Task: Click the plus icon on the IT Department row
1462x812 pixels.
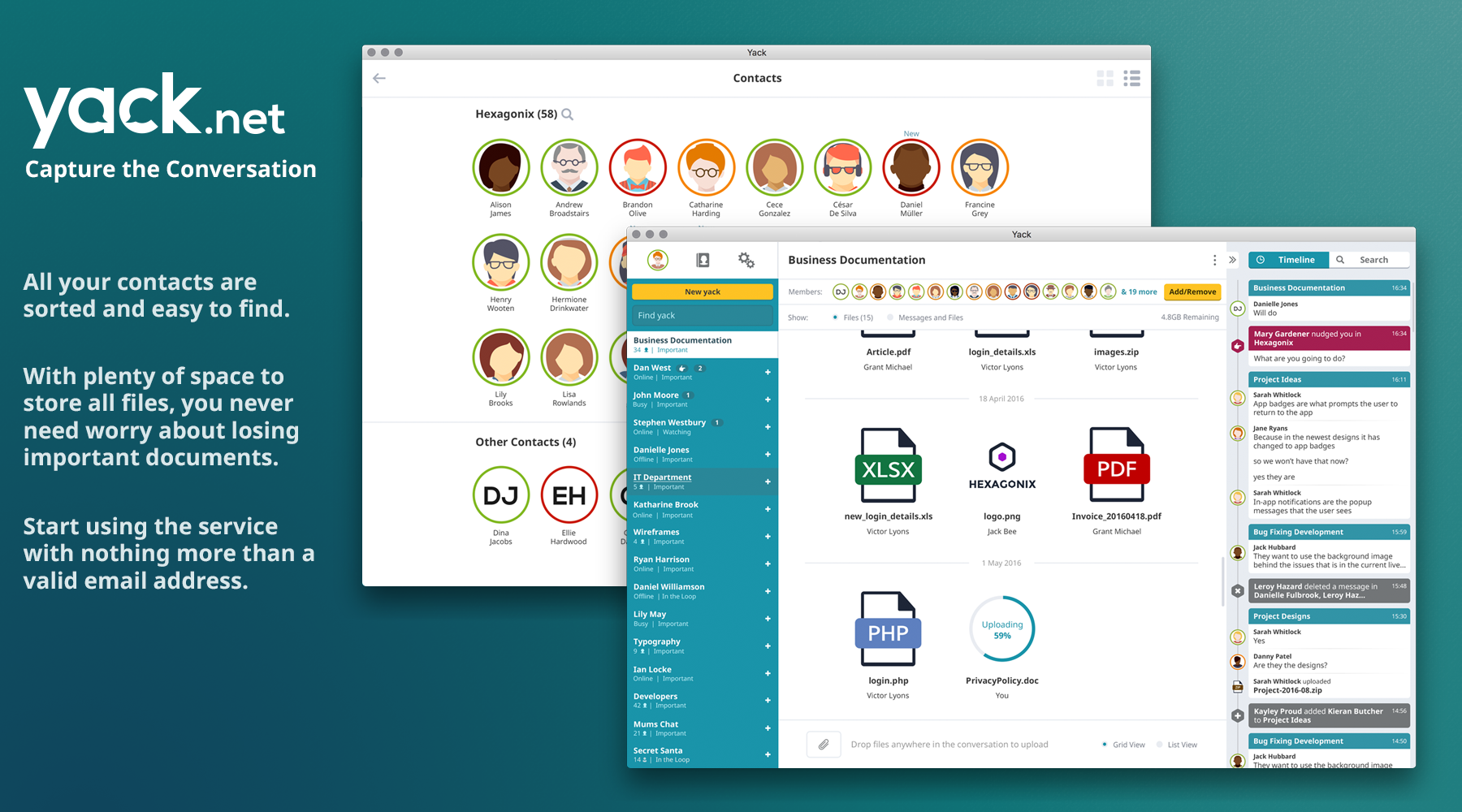Action: (768, 482)
